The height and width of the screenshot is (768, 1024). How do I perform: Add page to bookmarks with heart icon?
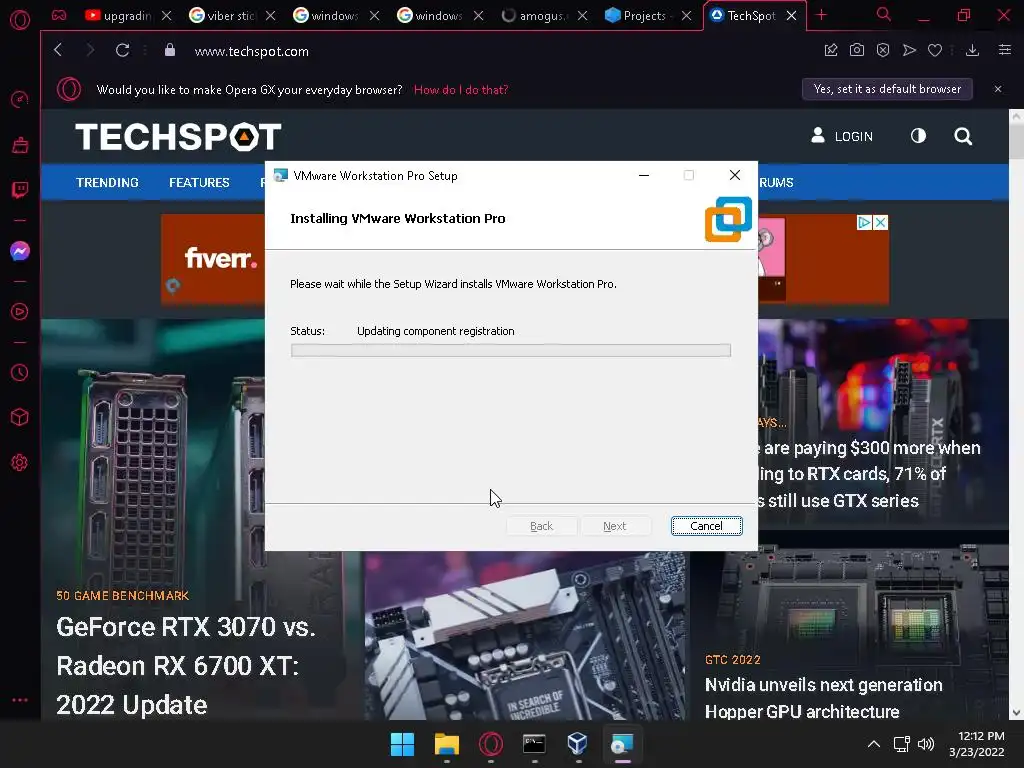pos(935,50)
